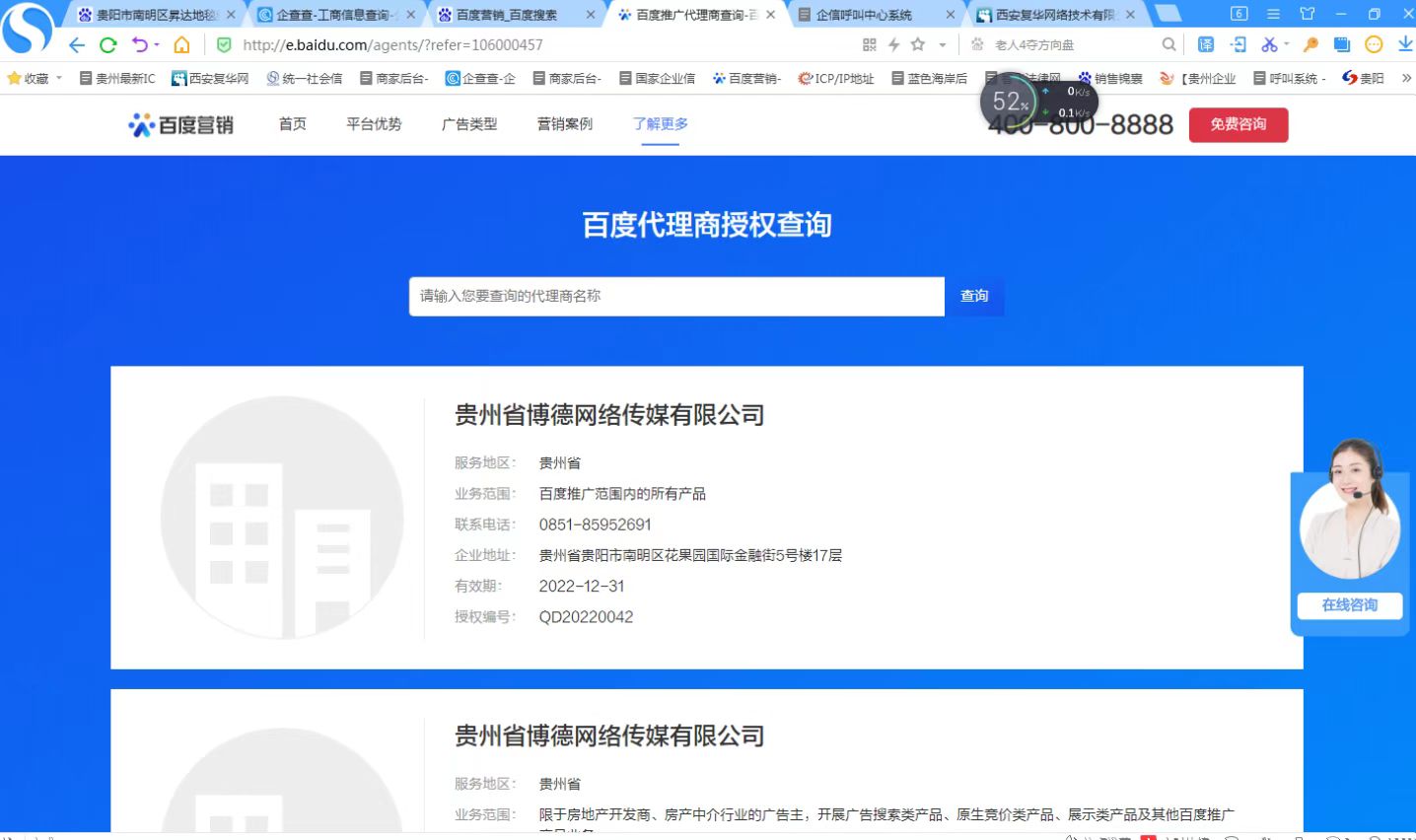Click the key password manager icon
This screenshot has height=840, width=1416.
point(1310,44)
